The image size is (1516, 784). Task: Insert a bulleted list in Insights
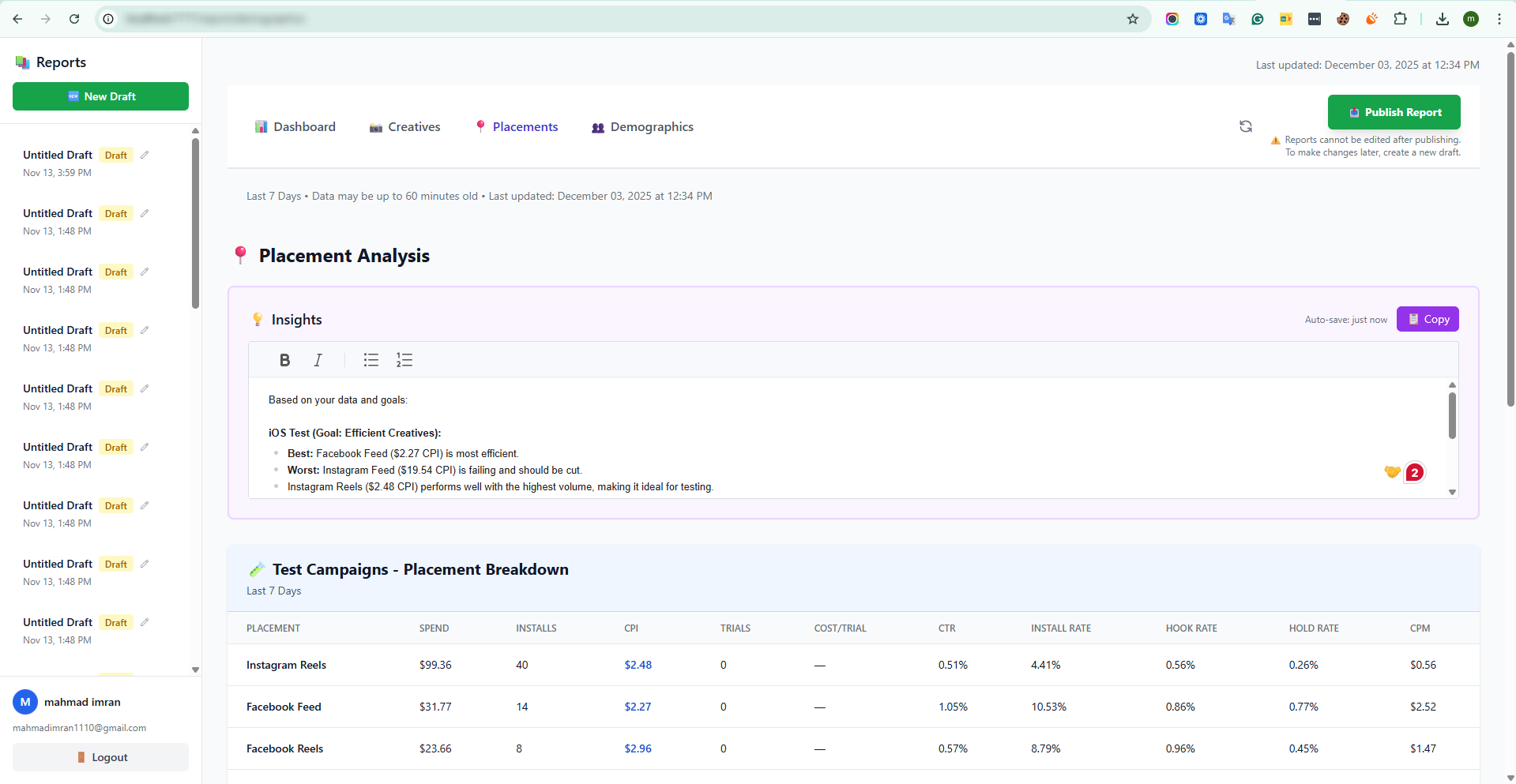coord(371,360)
